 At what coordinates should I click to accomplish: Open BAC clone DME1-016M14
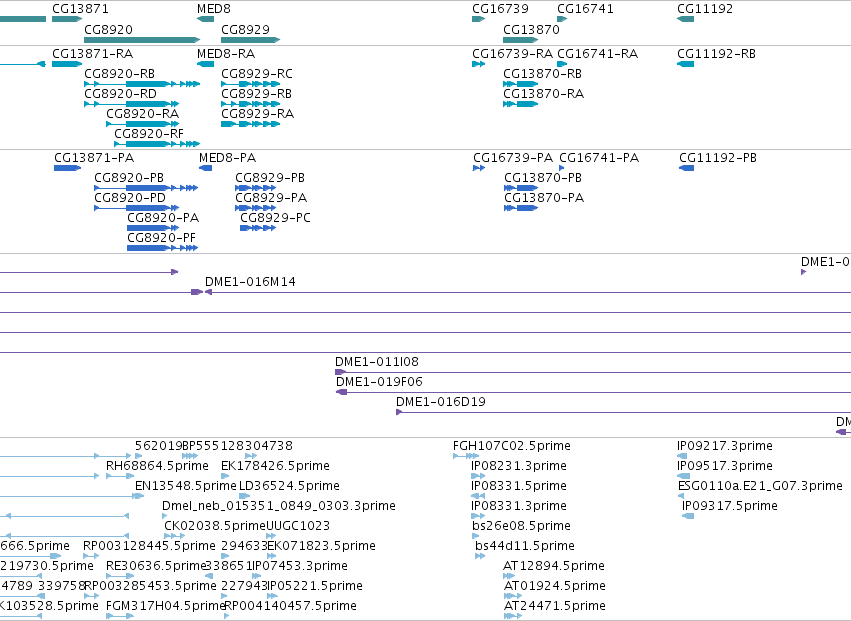(x=250, y=281)
